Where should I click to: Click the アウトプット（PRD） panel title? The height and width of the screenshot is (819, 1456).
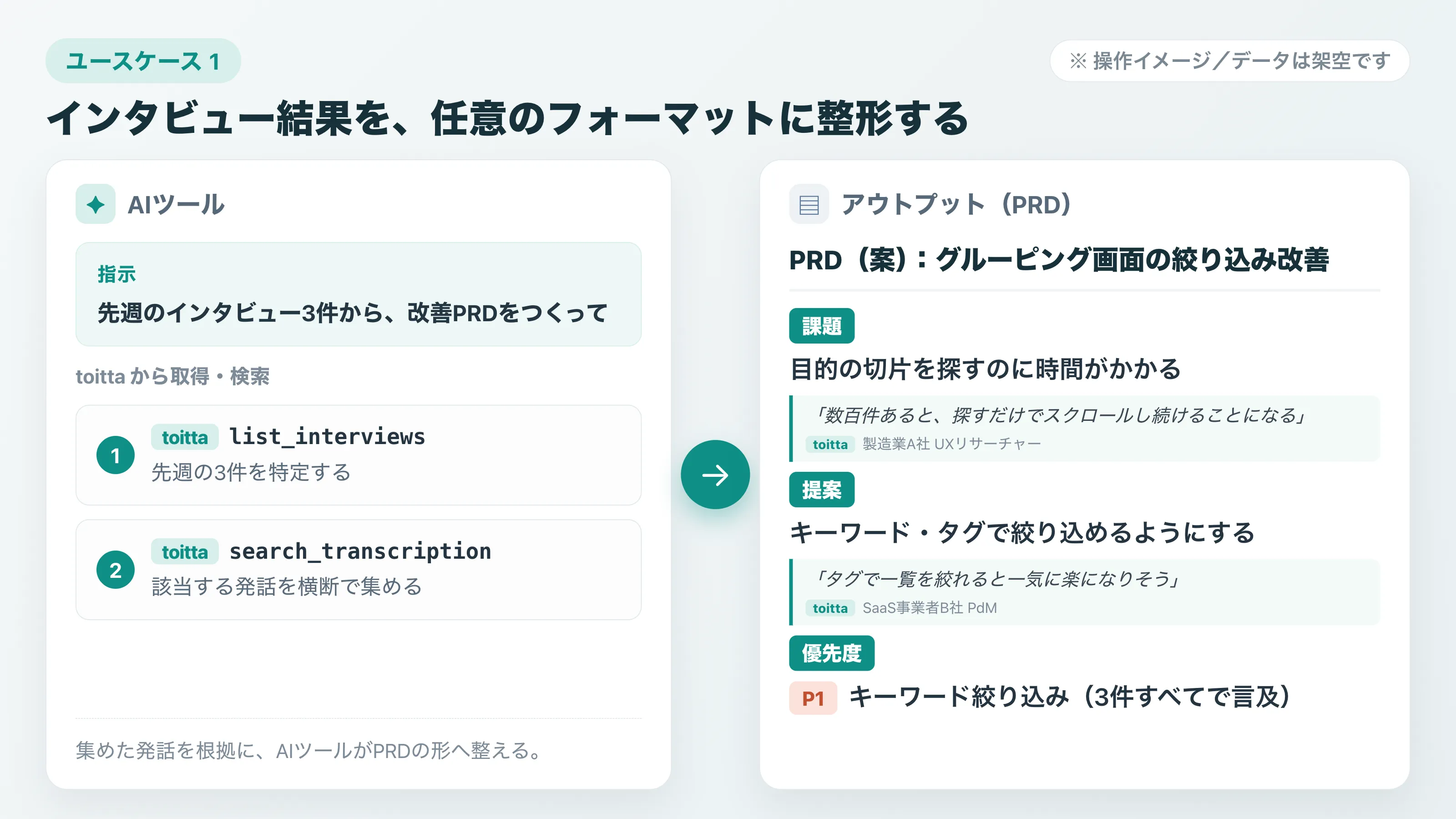click(956, 204)
